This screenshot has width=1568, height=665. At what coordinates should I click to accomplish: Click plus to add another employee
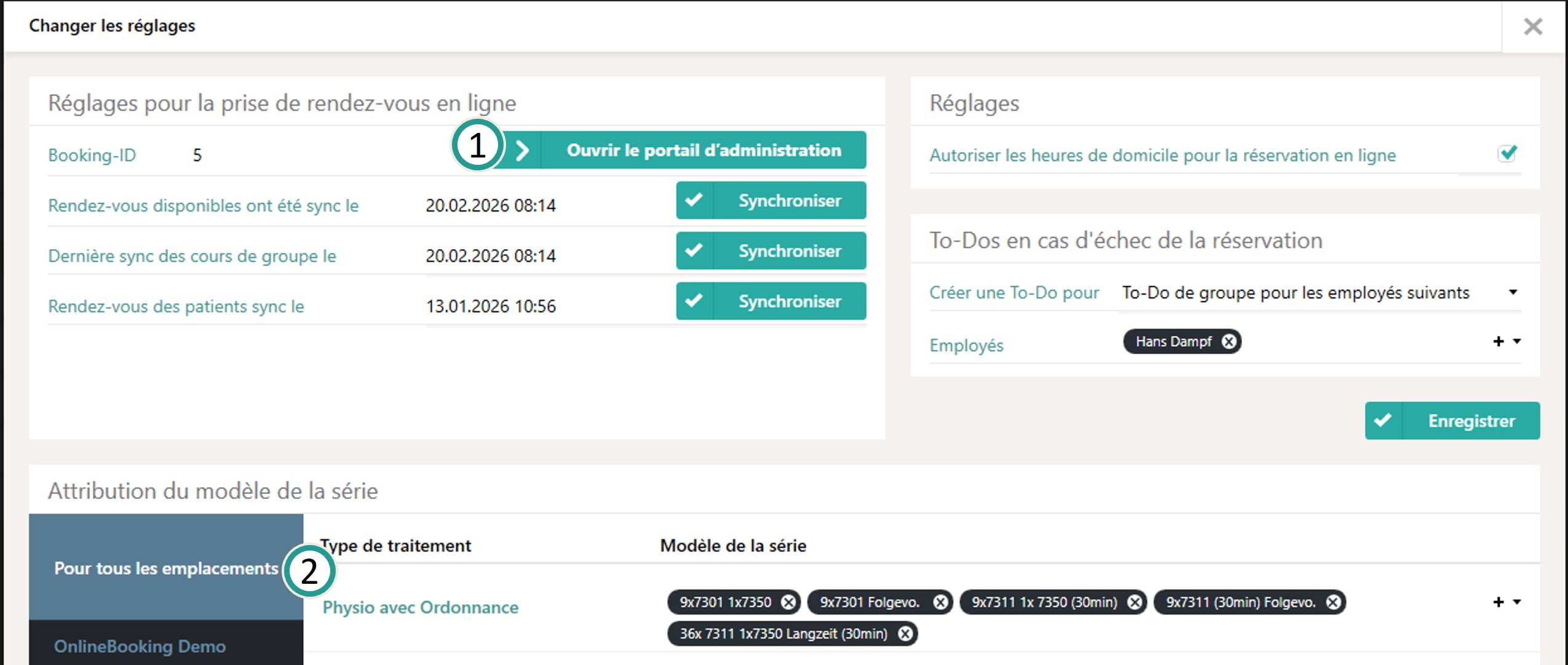coord(1499,340)
